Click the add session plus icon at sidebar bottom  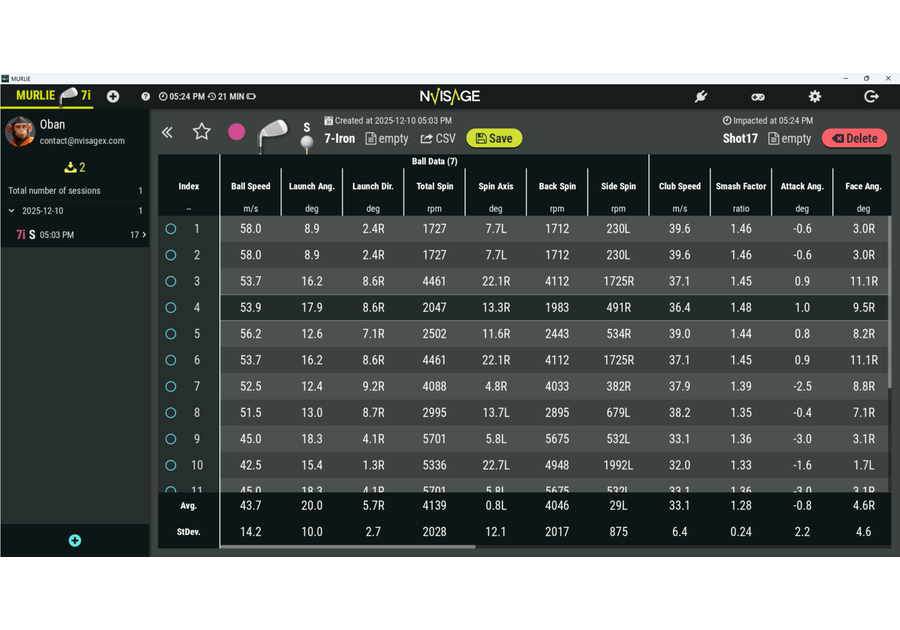(x=75, y=540)
